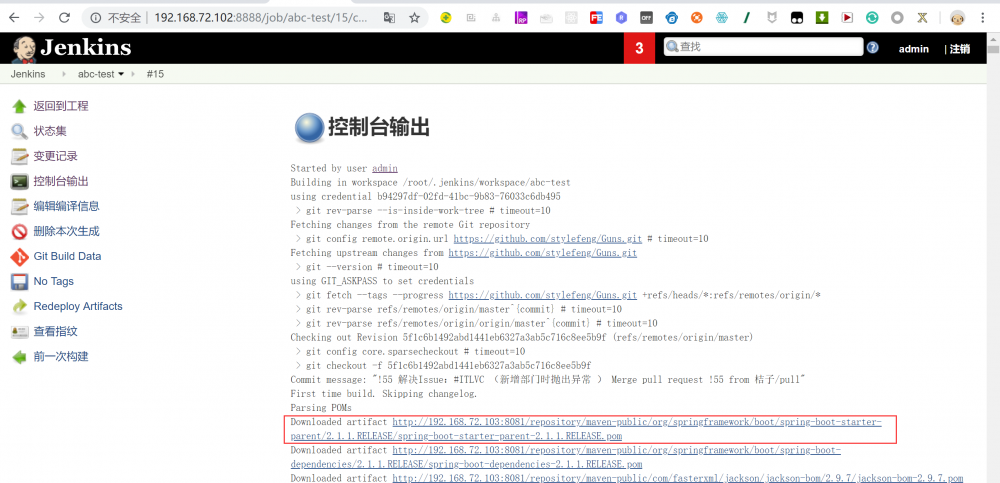The width and height of the screenshot is (1000, 483).
Task: Log out via the 注销 link
Action: coord(960,48)
